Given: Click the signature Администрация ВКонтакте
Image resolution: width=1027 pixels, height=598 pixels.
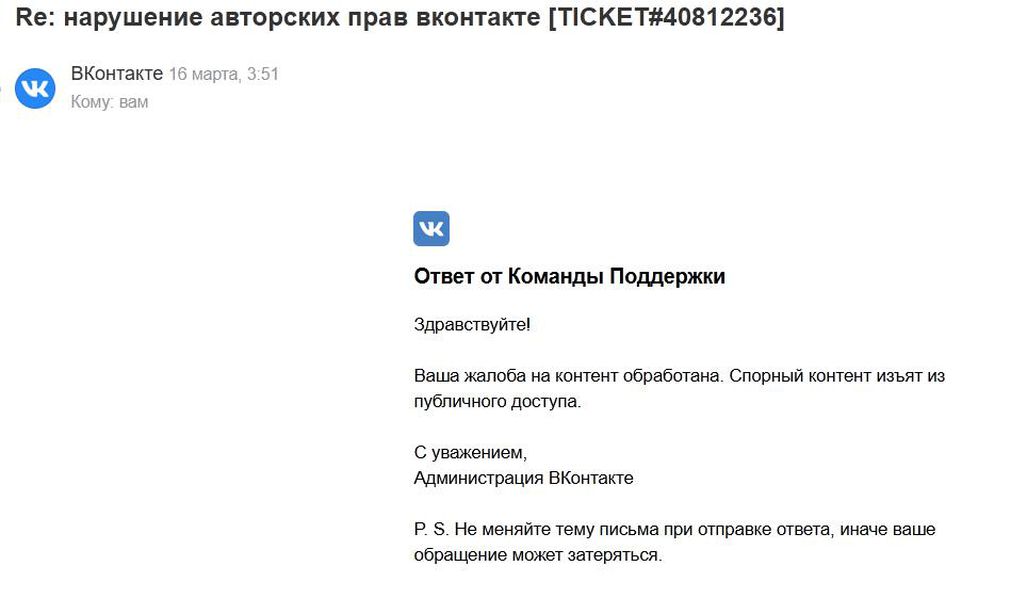Looking at the screenshot, I should [523, 478].
